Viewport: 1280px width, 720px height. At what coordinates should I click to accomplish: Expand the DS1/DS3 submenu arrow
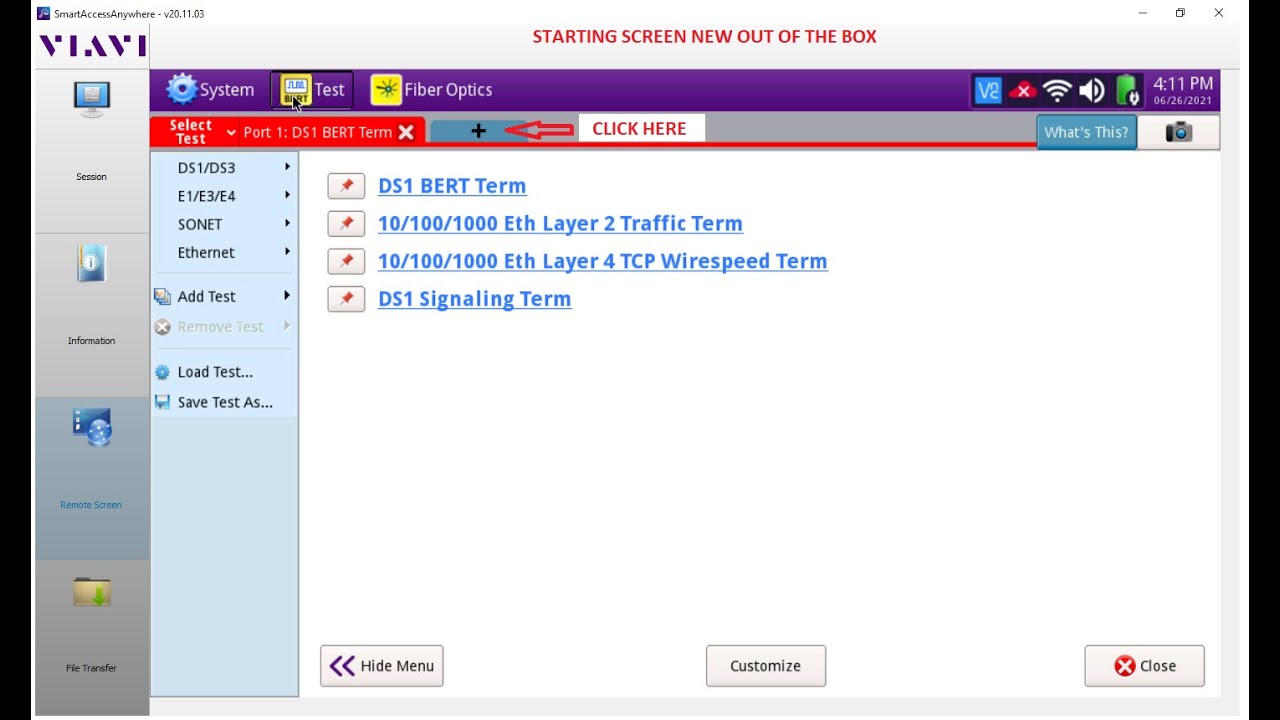[287, 167]
